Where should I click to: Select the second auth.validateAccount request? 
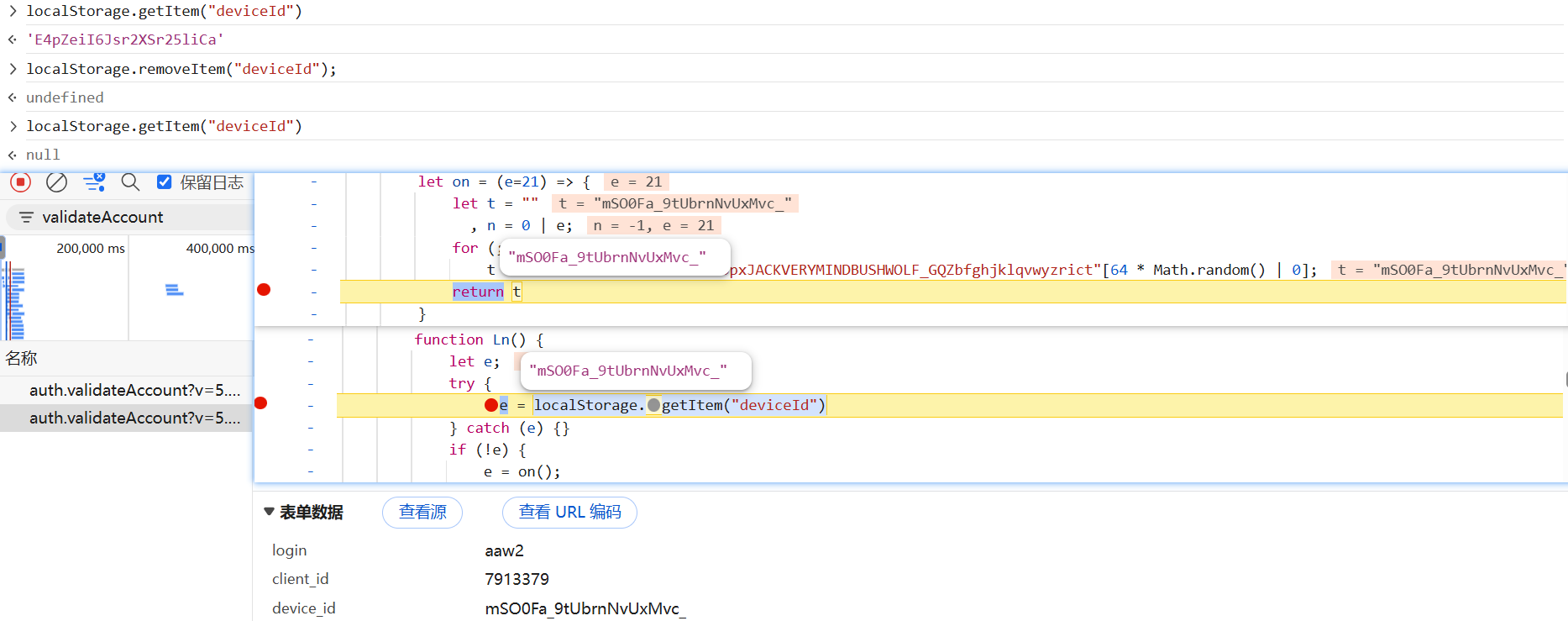click(x=134, y=418)
